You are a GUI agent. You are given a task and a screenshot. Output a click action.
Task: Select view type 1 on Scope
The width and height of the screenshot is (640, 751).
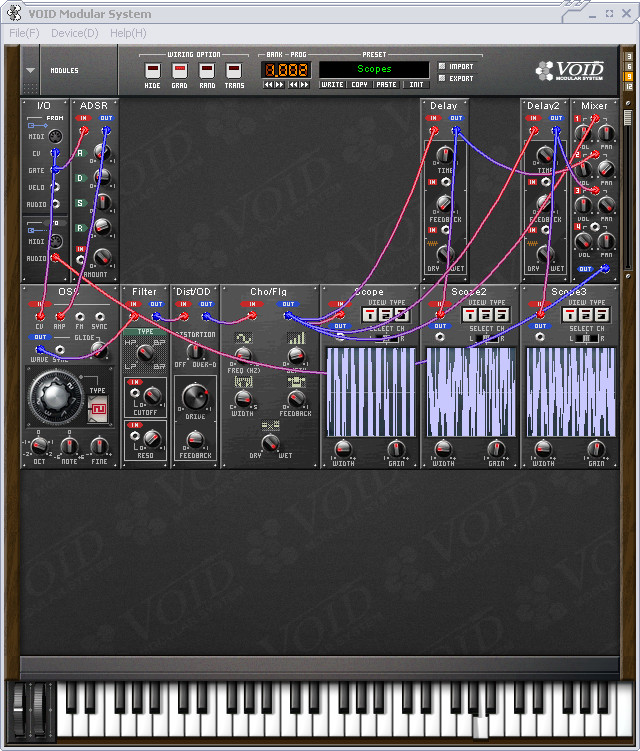(x=370, y=315)
